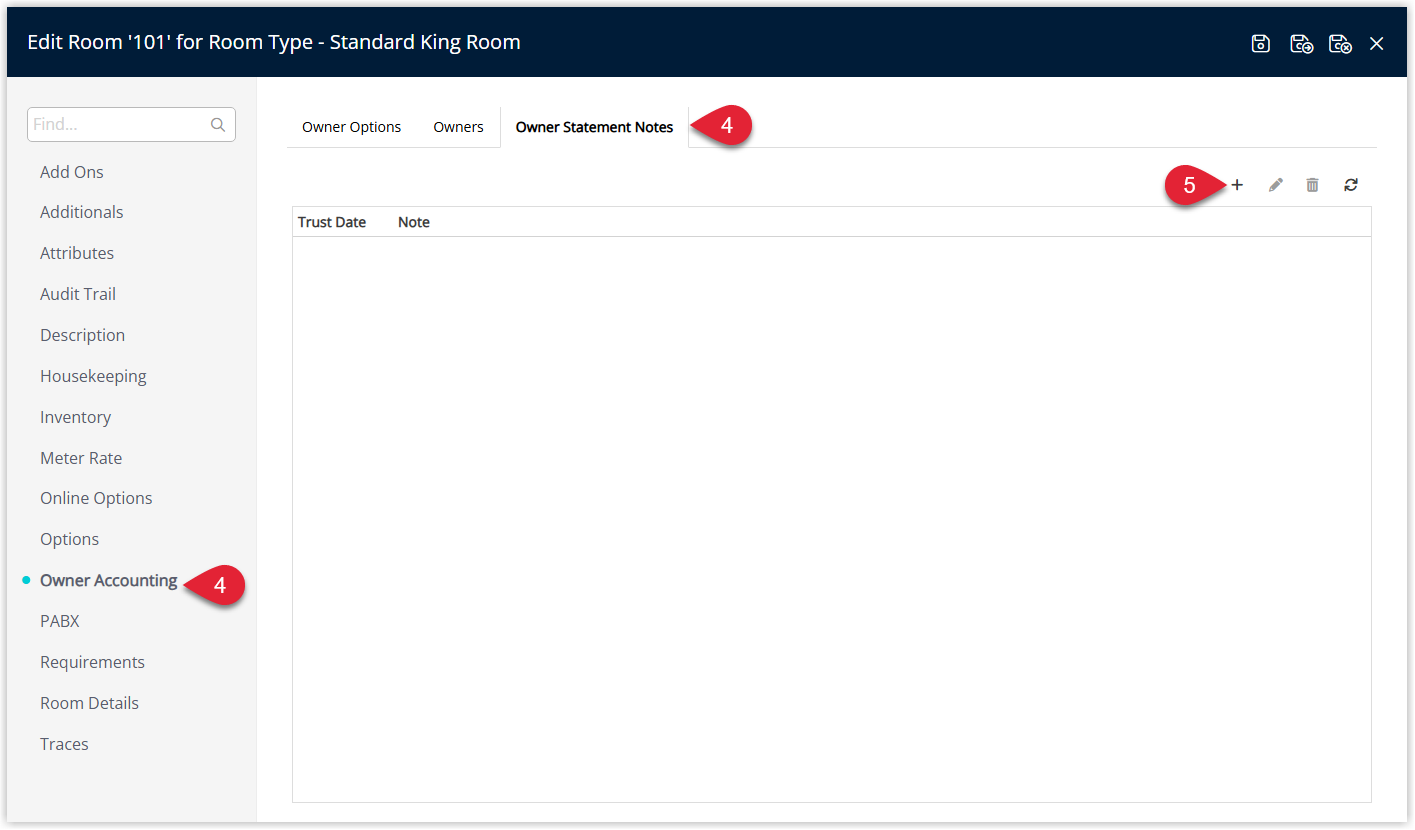
Task: Open PABX section
Action: (59, 621)
